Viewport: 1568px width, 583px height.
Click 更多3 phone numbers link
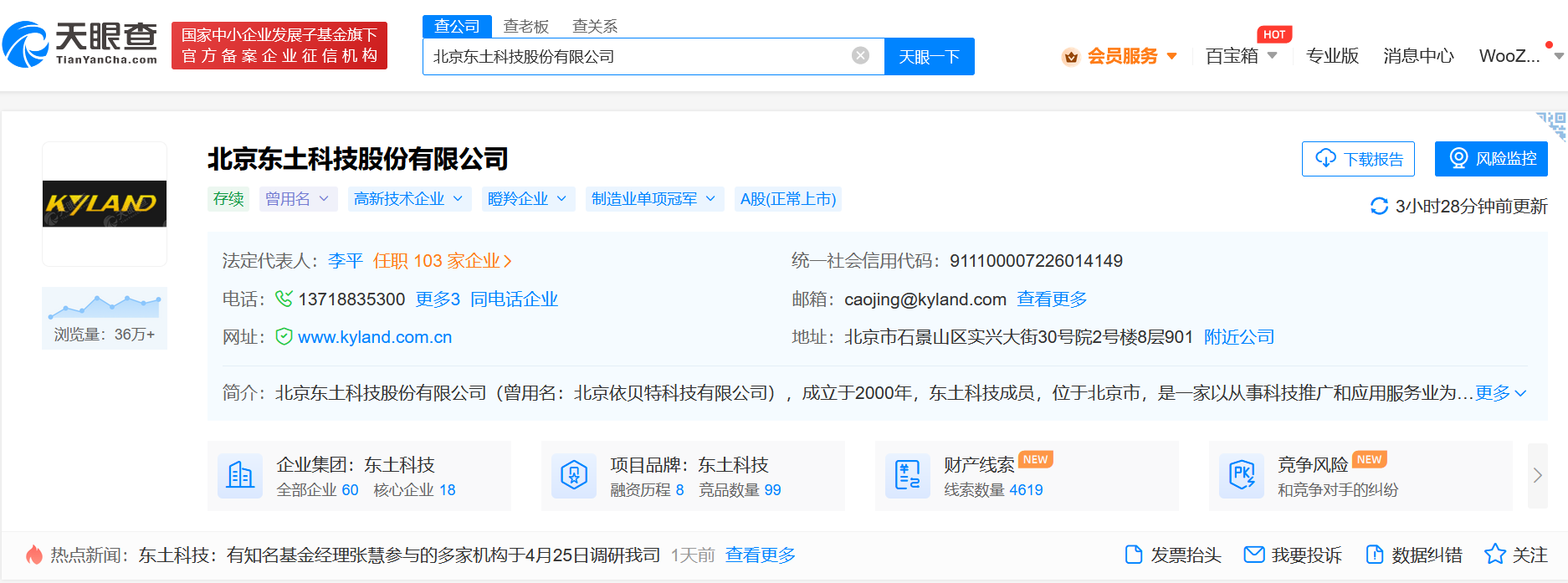(x=438, y=299)
